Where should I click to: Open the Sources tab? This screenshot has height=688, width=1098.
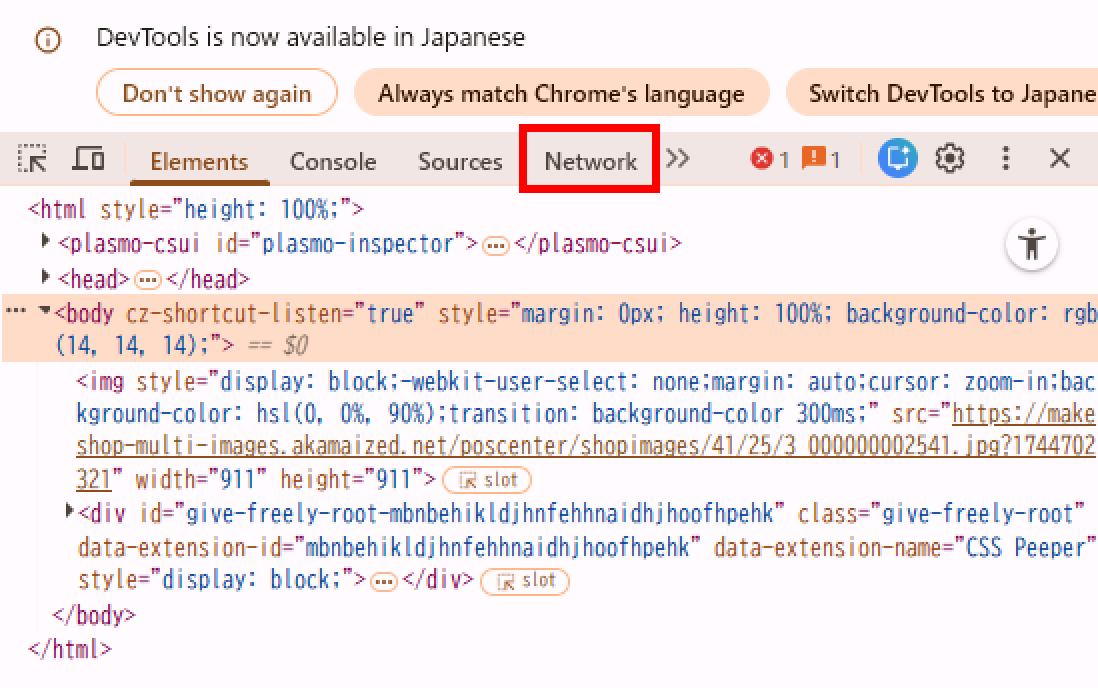point(460,161)
